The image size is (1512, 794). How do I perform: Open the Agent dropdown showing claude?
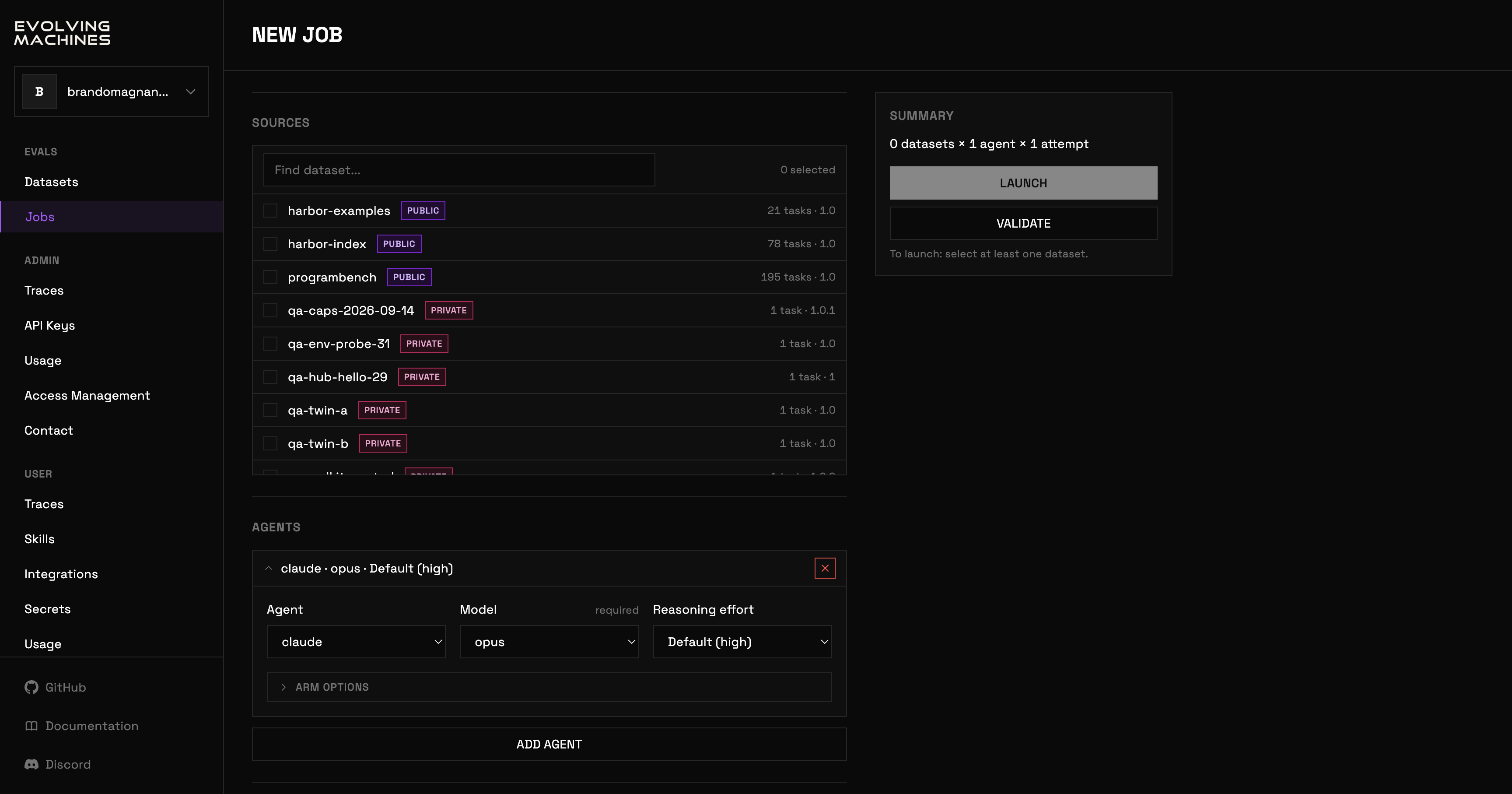[x=356, y=642]
